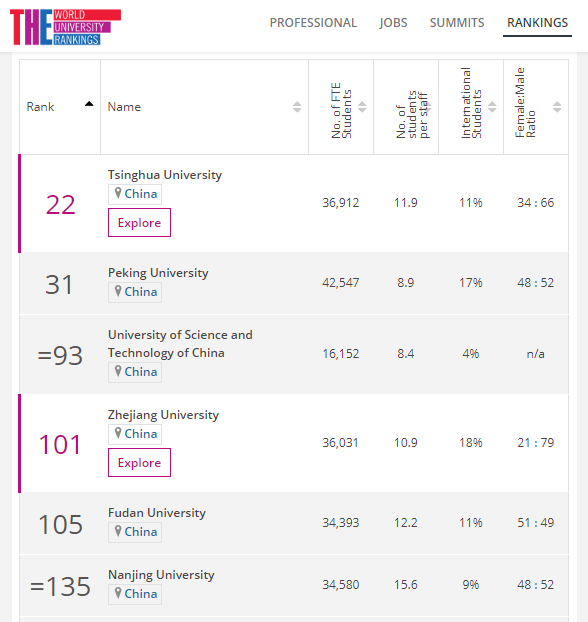Click the China link under Zhejiang University

(x=141, y=434)
